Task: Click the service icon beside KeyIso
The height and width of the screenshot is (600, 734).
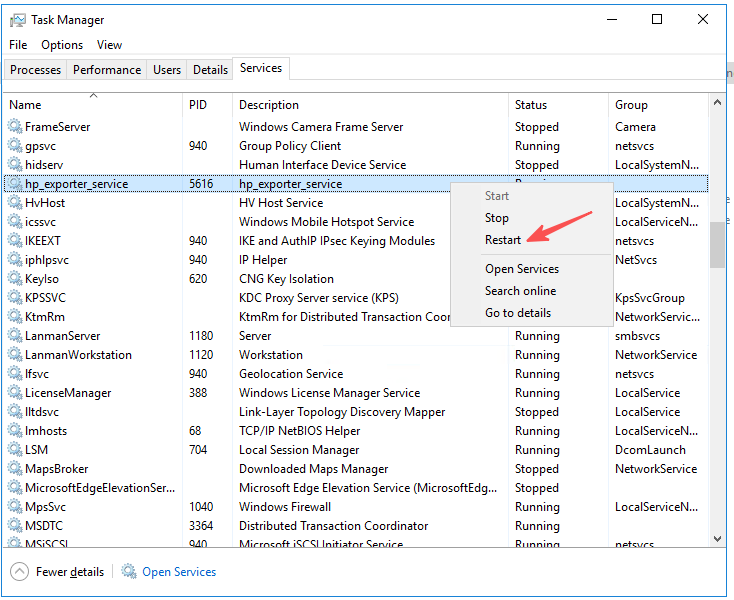Action: pos(14,279)
